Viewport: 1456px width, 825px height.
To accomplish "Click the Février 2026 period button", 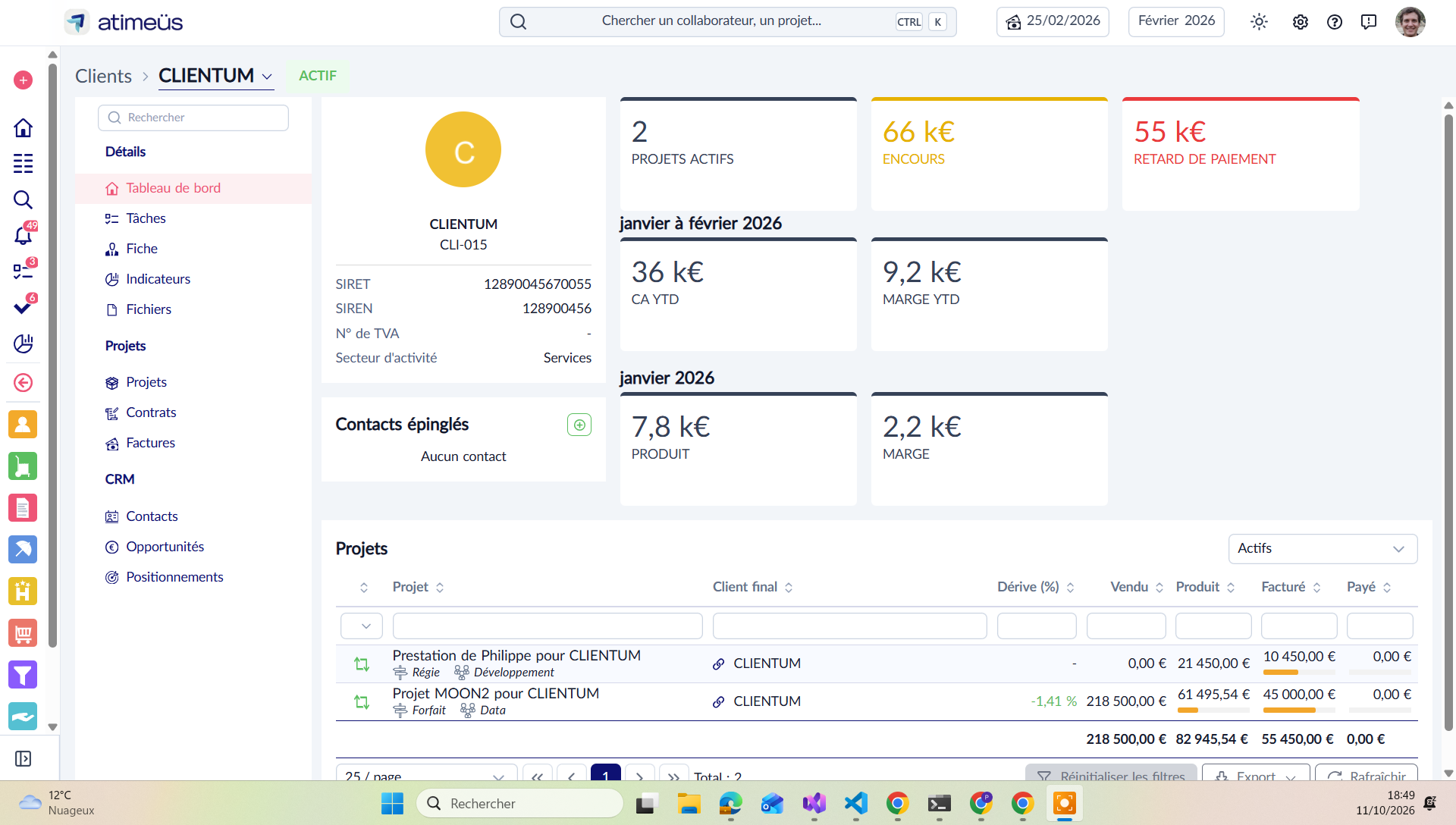I will tap(1176, 22).
